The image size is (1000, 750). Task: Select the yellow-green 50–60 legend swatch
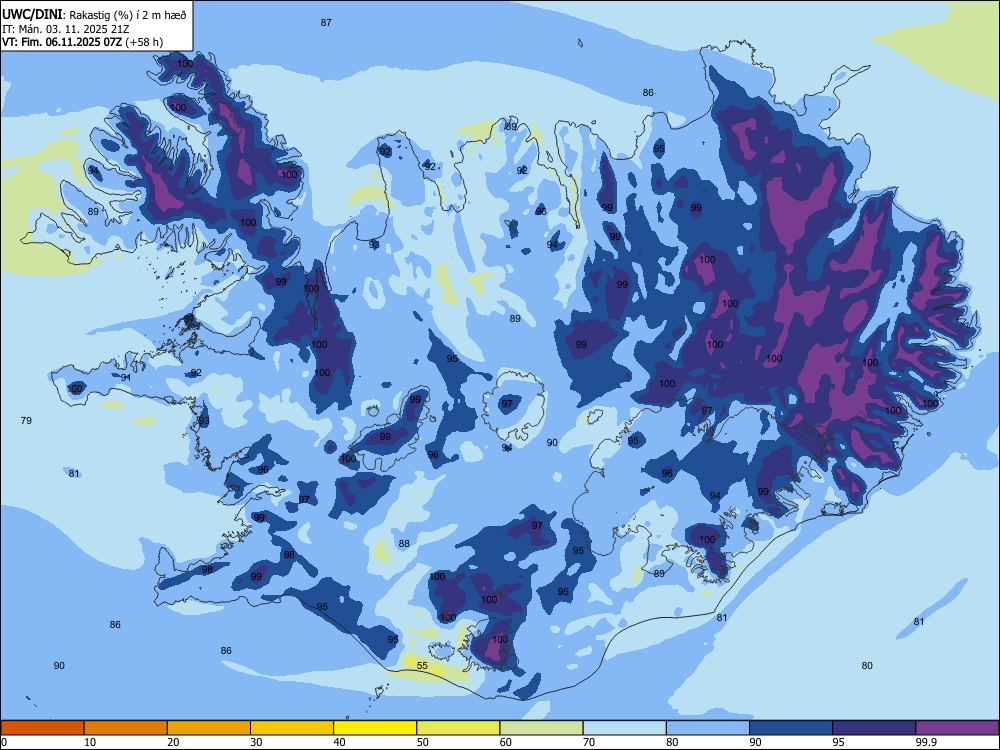point(458,728)
